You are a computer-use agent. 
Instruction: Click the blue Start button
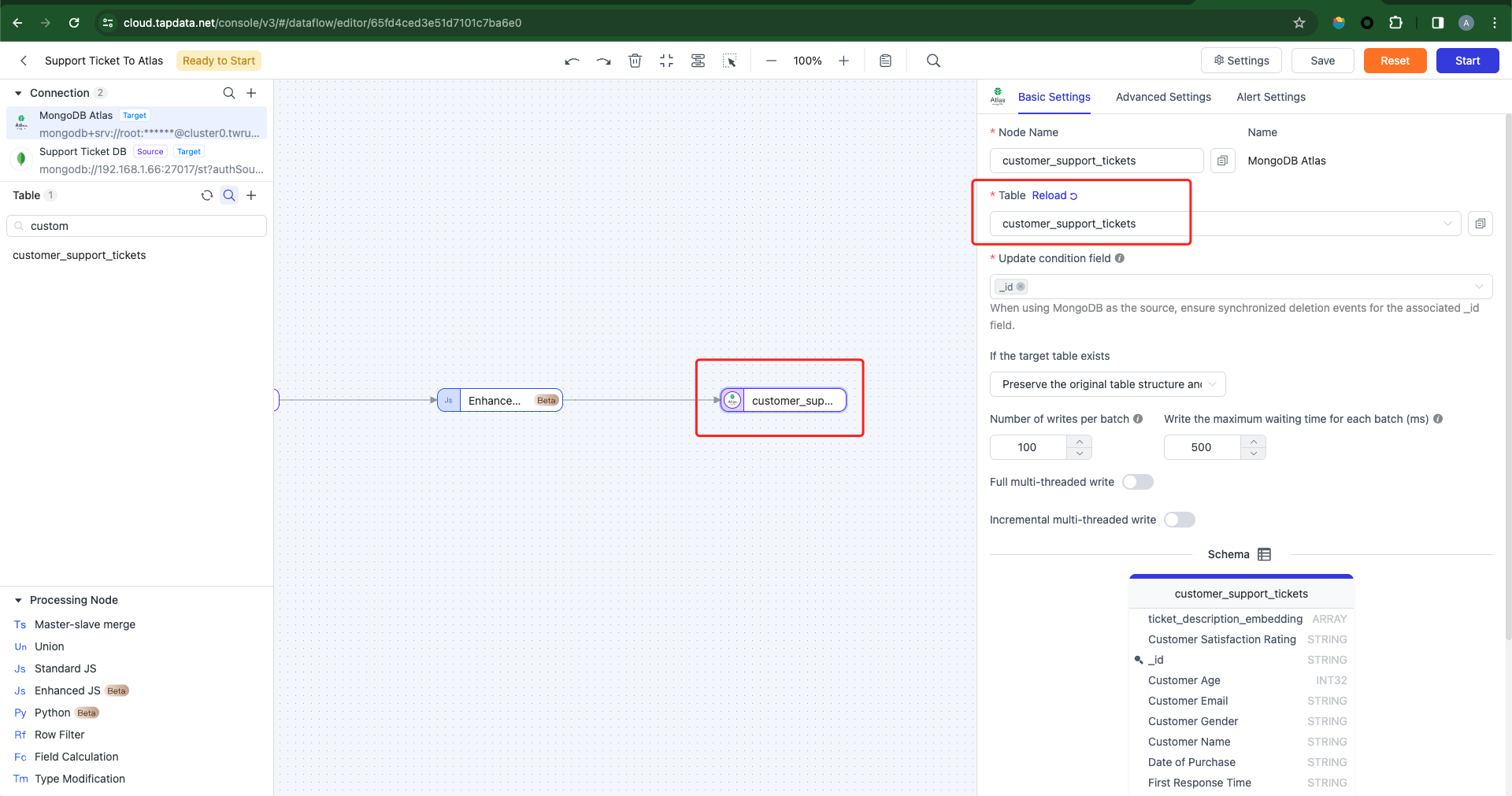coord(1467,61)
